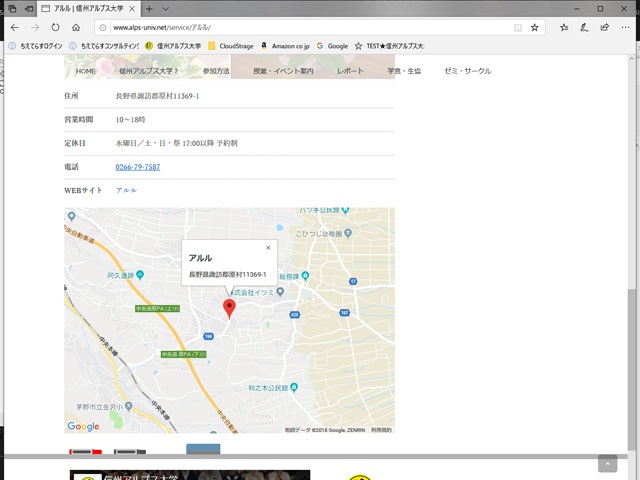Open the アルル website link
Viewport: 640px width, 480px height.
(126, 190)
